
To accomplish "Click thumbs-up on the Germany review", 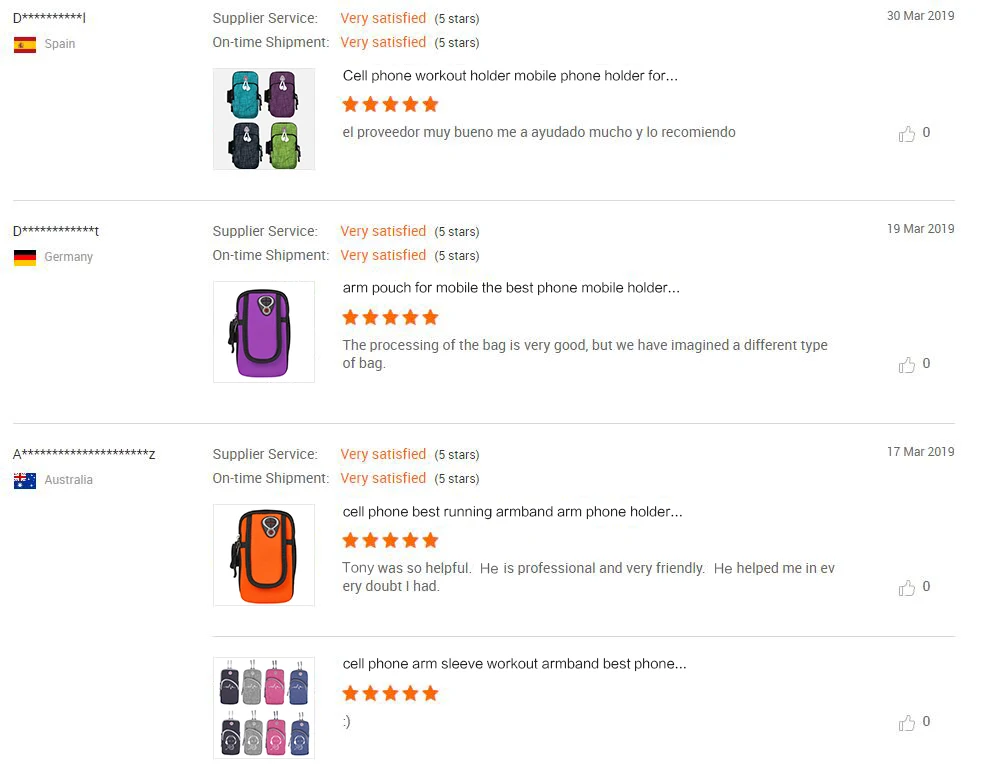I will click(x=907, y=365).
